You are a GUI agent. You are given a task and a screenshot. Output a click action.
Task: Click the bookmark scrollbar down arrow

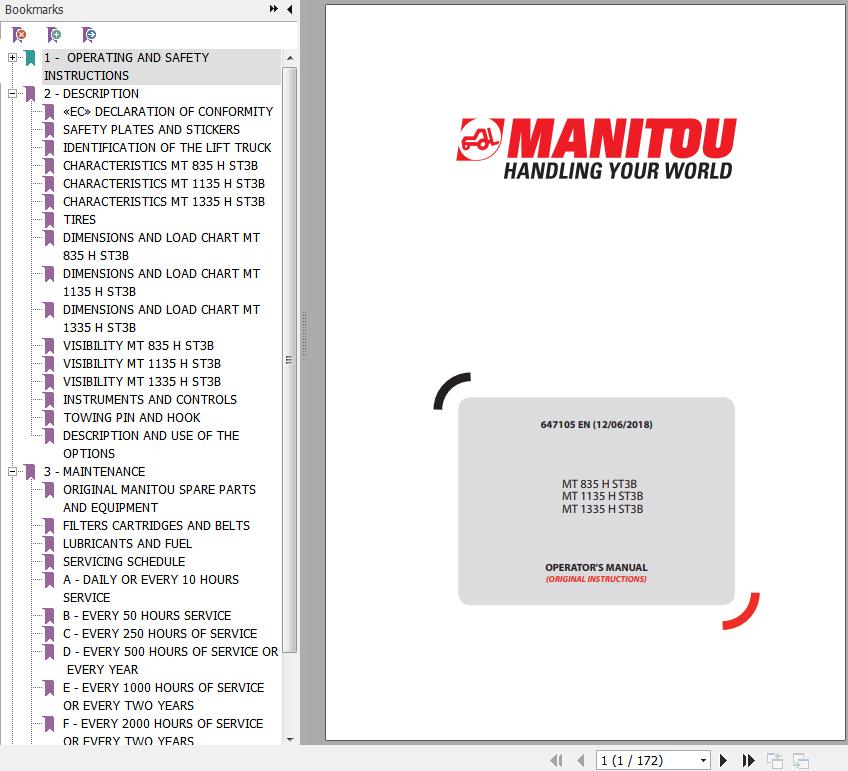tap(290, 739)
